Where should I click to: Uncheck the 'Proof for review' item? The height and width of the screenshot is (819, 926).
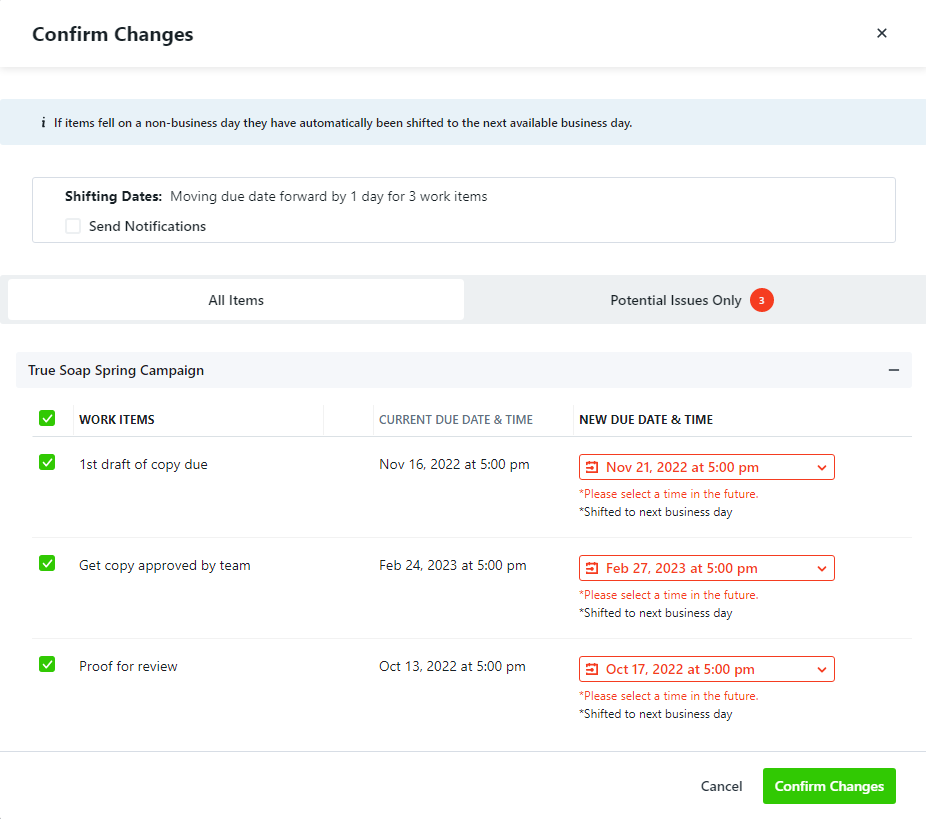47,664
